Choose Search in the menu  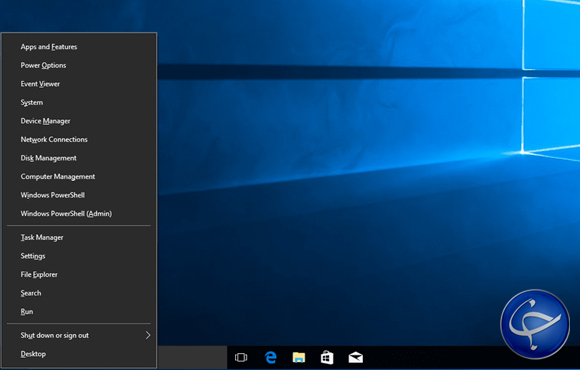79,293
